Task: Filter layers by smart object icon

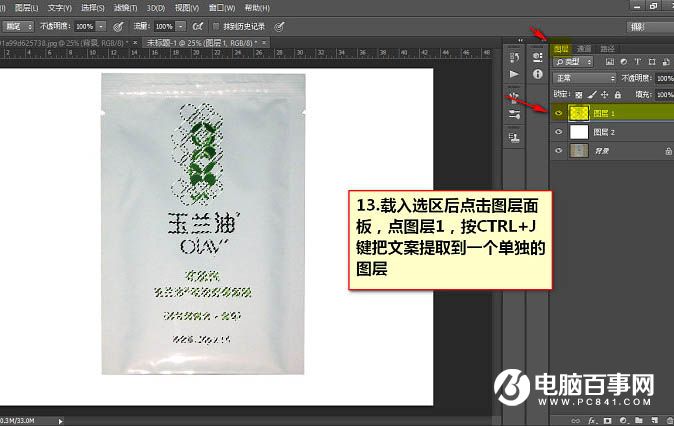Action: coord(666,62)
